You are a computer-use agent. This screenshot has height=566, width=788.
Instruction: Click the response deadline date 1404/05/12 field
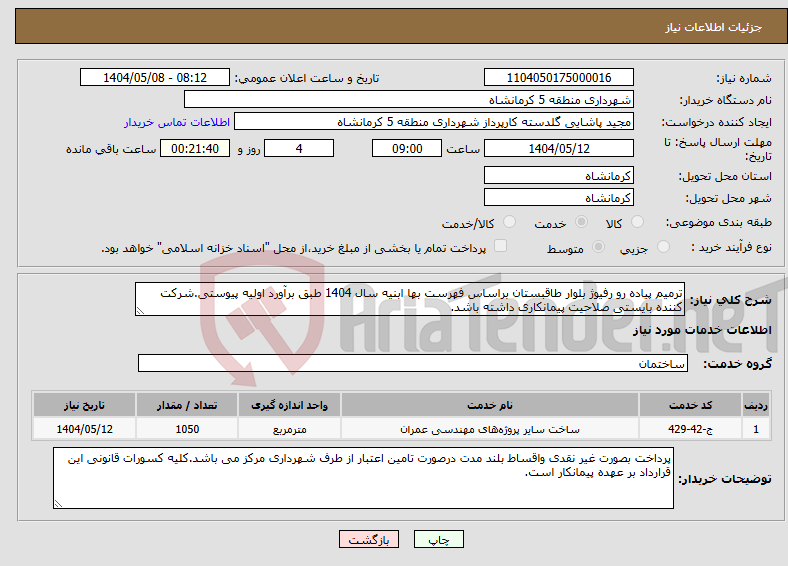(x=559, y=148)
